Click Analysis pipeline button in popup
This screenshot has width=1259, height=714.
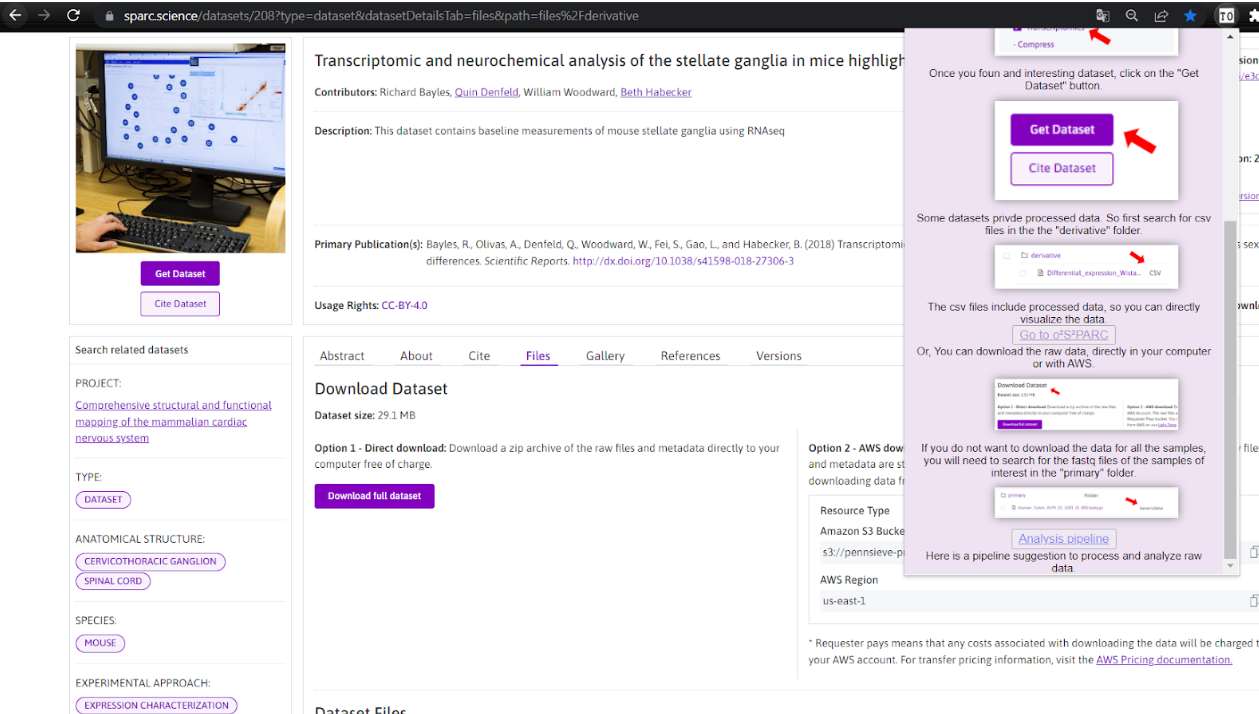click(x=1063, y=538)
